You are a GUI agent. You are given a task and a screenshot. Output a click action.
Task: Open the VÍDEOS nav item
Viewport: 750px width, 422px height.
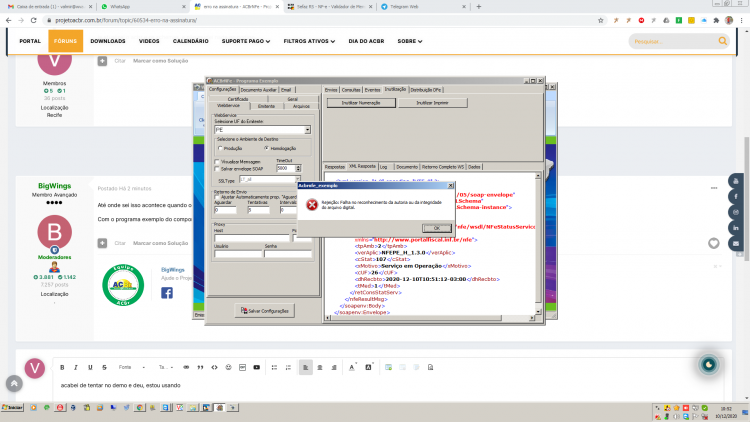(x=149, y=41)
